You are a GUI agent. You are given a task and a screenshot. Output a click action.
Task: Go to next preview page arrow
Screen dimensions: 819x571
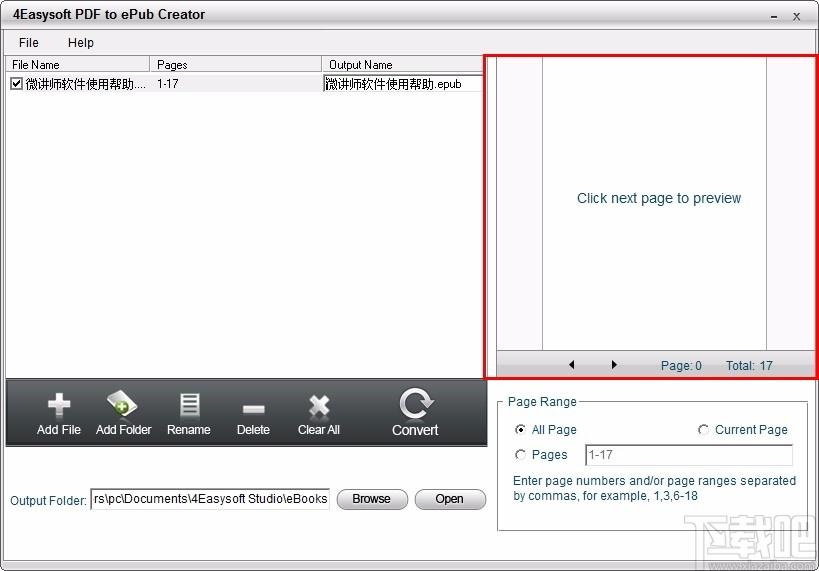pos(614,365)
